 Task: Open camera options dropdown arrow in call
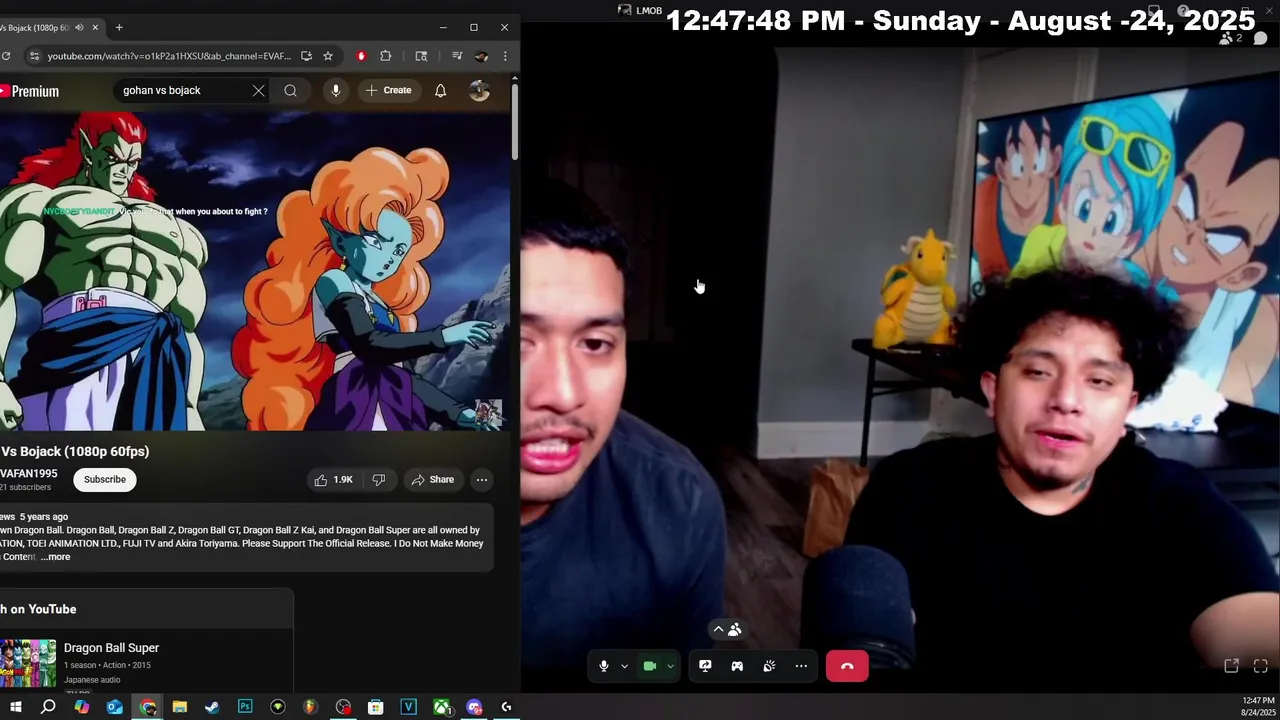tap(670, 666)
